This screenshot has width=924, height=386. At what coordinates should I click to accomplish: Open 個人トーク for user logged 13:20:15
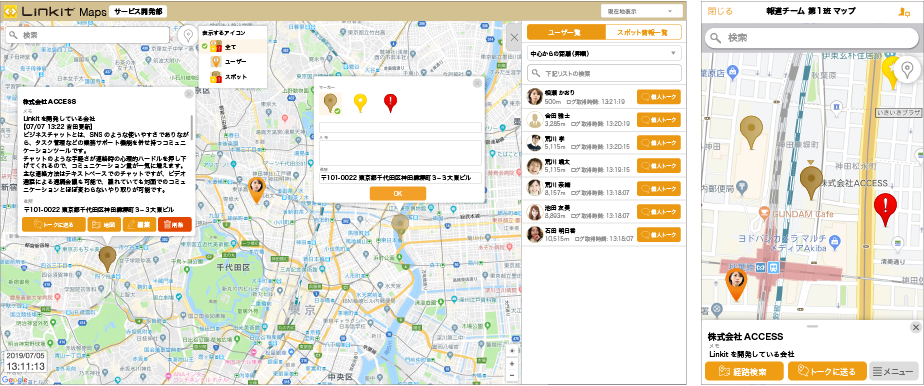[659, 143]
